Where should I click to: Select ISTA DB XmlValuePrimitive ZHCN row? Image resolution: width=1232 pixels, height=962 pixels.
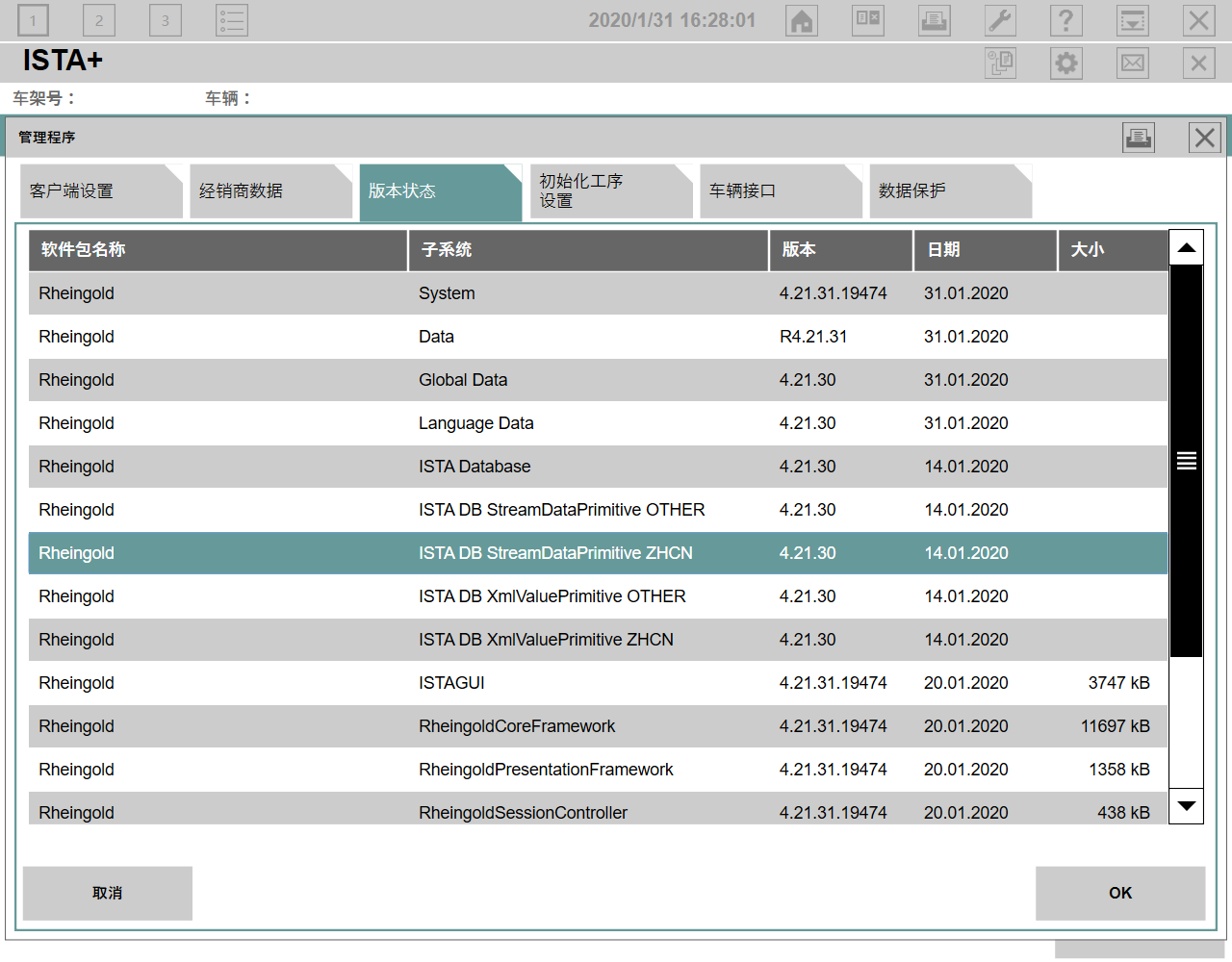pos(598,640)
